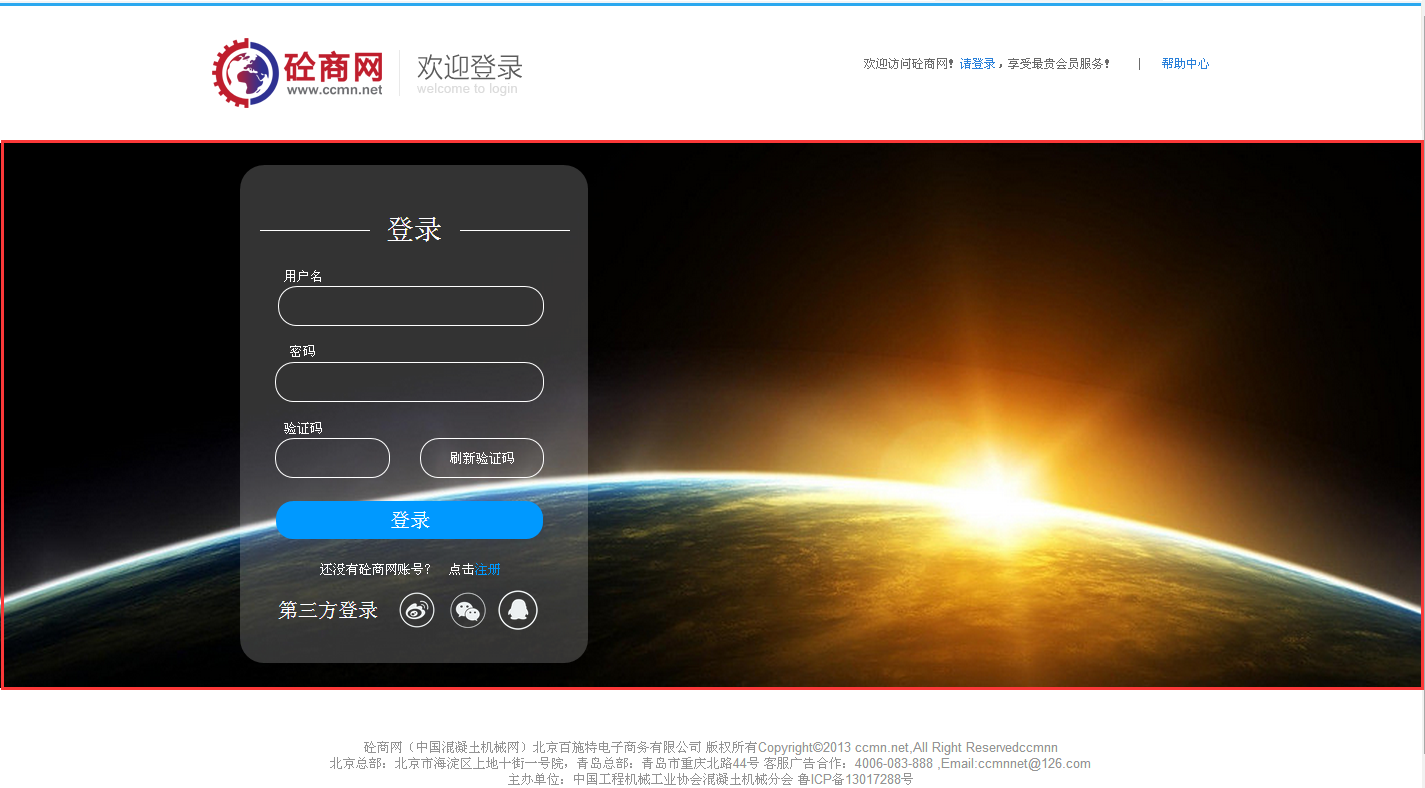
Task: Submit with the blue 登录 button
Action: point(409,520)
